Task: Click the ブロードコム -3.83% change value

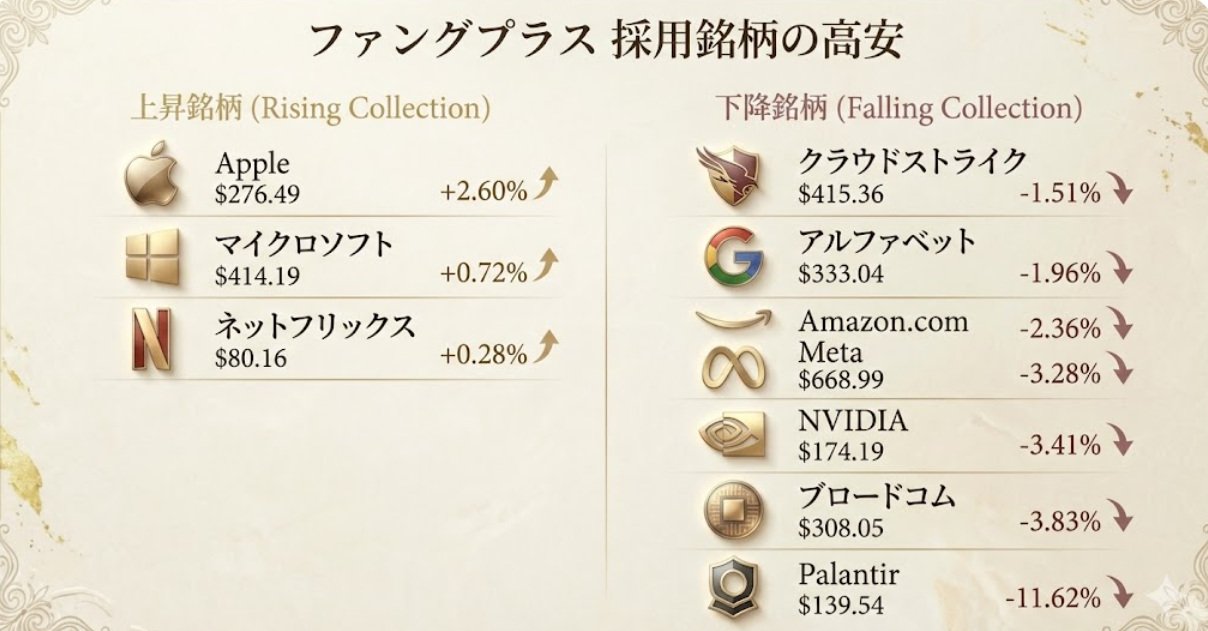Action: tap(1060, 522)
